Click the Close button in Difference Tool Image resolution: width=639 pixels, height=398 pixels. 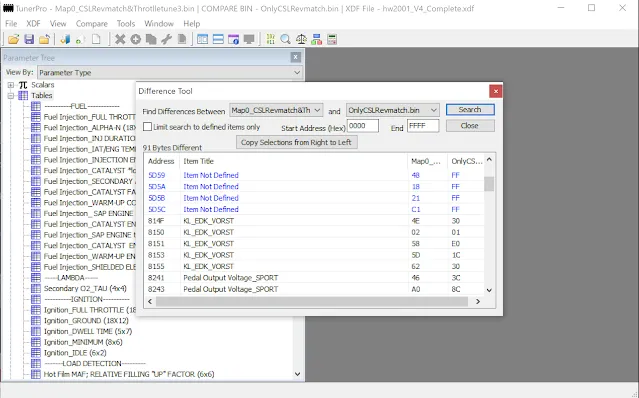click(470, 125)
